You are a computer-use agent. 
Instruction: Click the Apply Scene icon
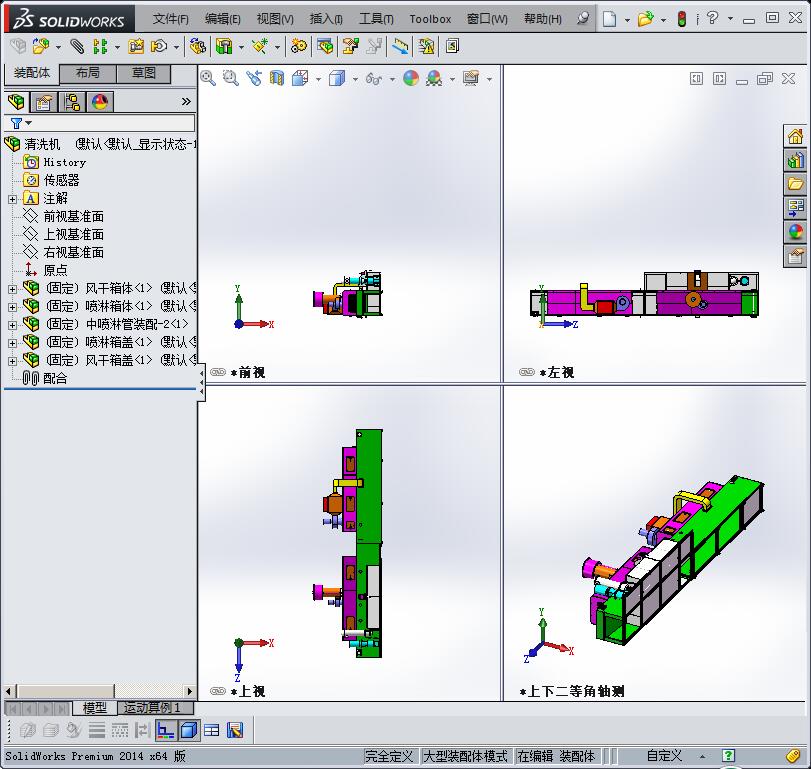click(x=434, y=78)
